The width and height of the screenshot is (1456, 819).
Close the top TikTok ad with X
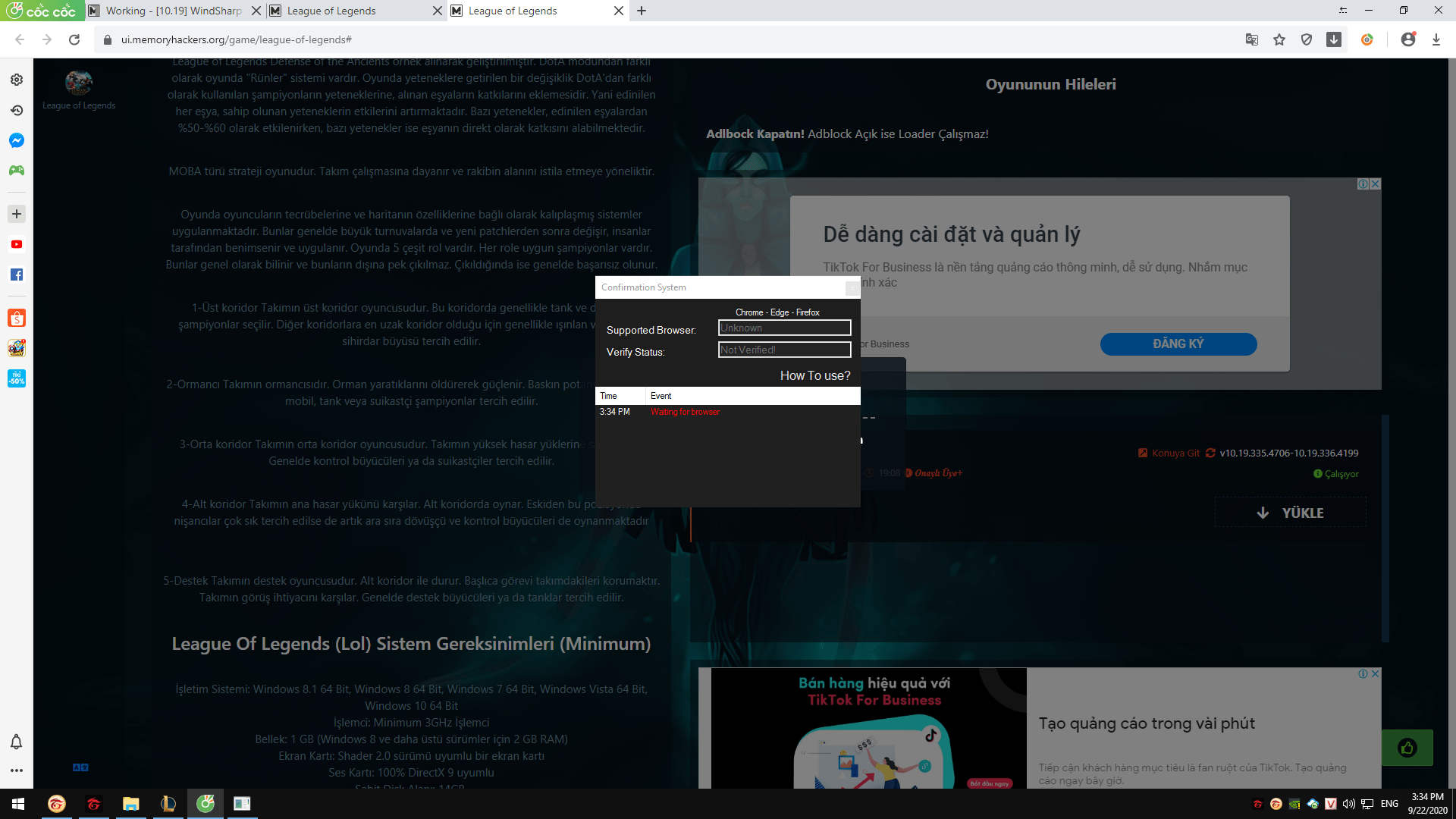pos(1376,184)
